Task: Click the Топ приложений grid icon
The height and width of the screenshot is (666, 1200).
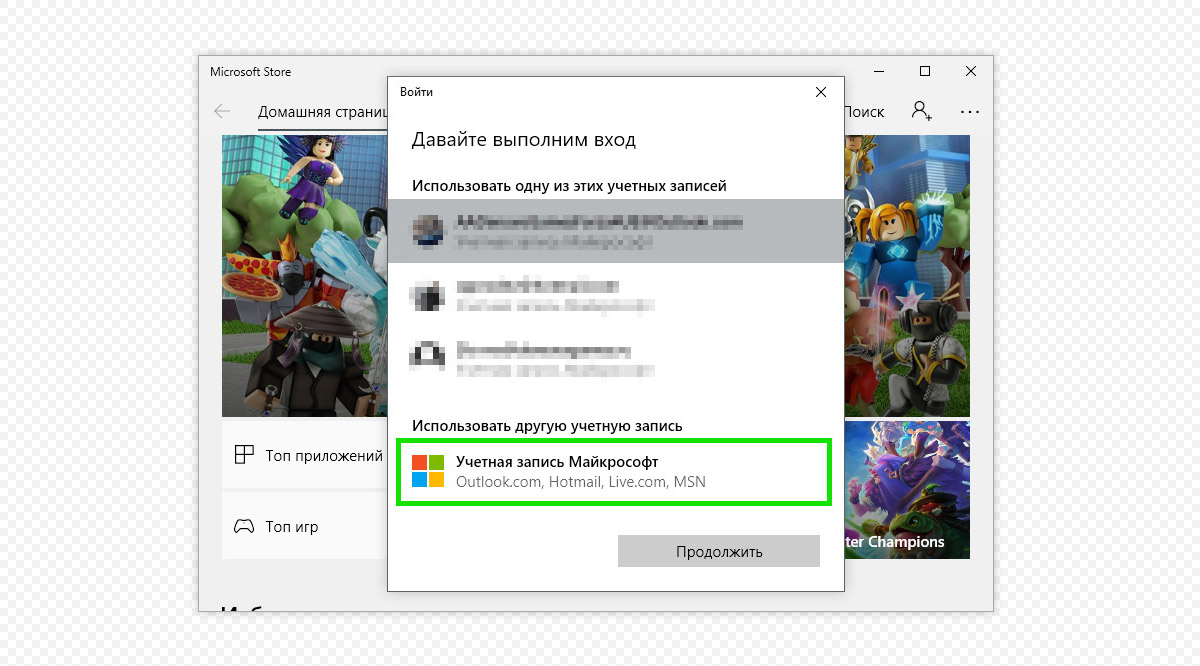Action: click(x=244, y=455)
